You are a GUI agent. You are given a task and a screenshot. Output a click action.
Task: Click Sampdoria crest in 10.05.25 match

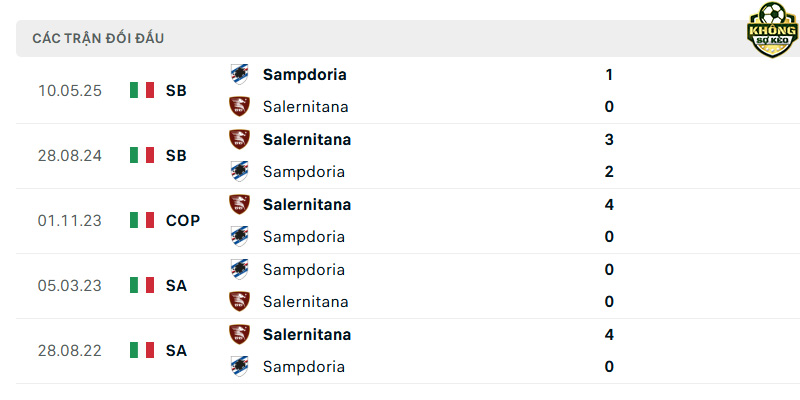coord(239,74)
